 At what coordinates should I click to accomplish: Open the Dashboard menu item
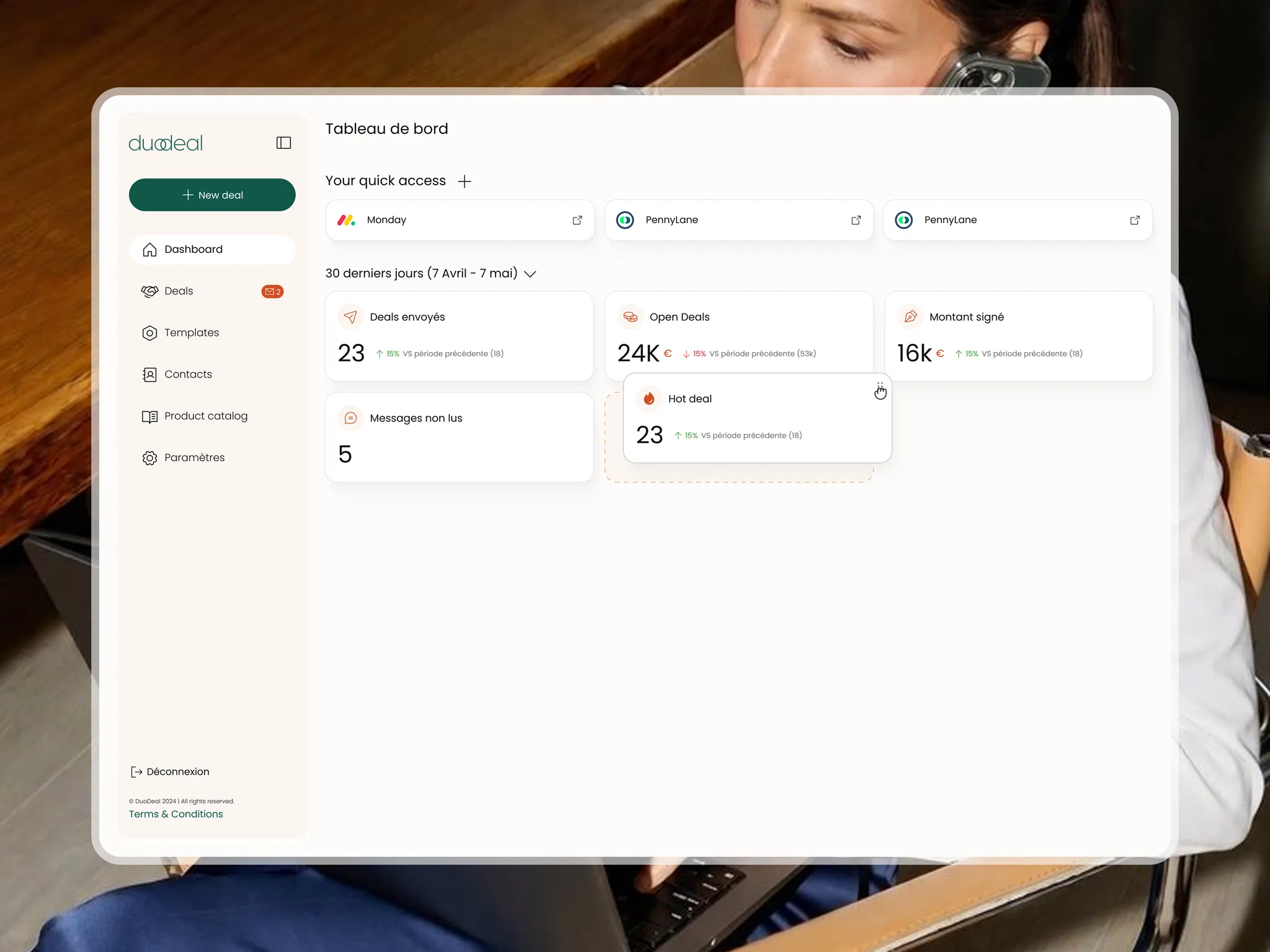click(x=212, y=249)
